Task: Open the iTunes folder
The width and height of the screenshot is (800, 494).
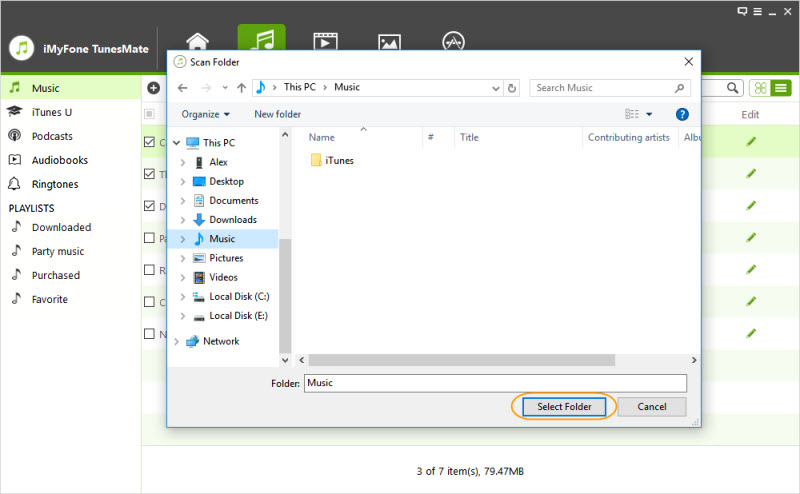Action: click(332, 160)
